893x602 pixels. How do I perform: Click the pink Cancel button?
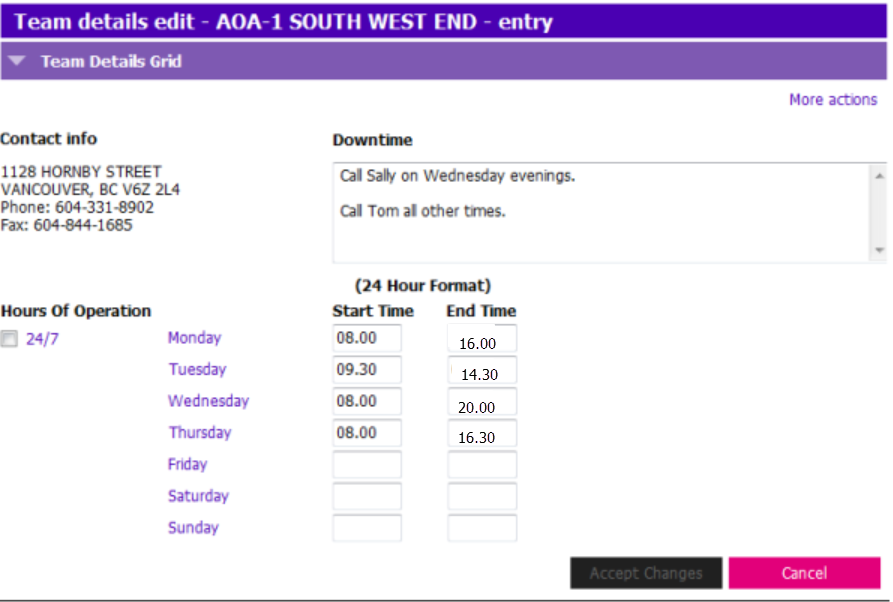click(x=804, y=573)
